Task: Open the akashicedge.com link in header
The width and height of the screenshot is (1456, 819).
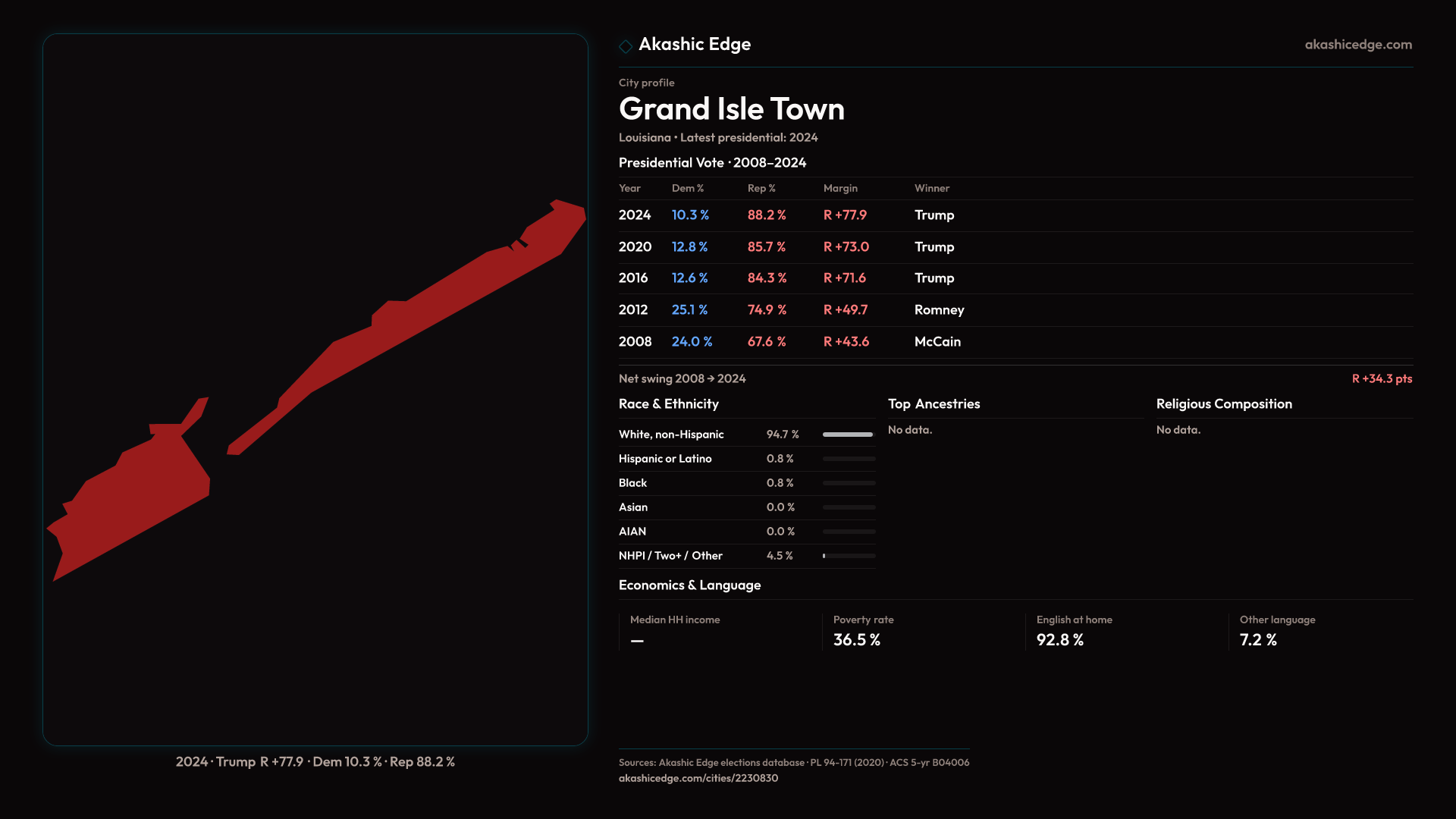Action: [x=1357, y=45]
